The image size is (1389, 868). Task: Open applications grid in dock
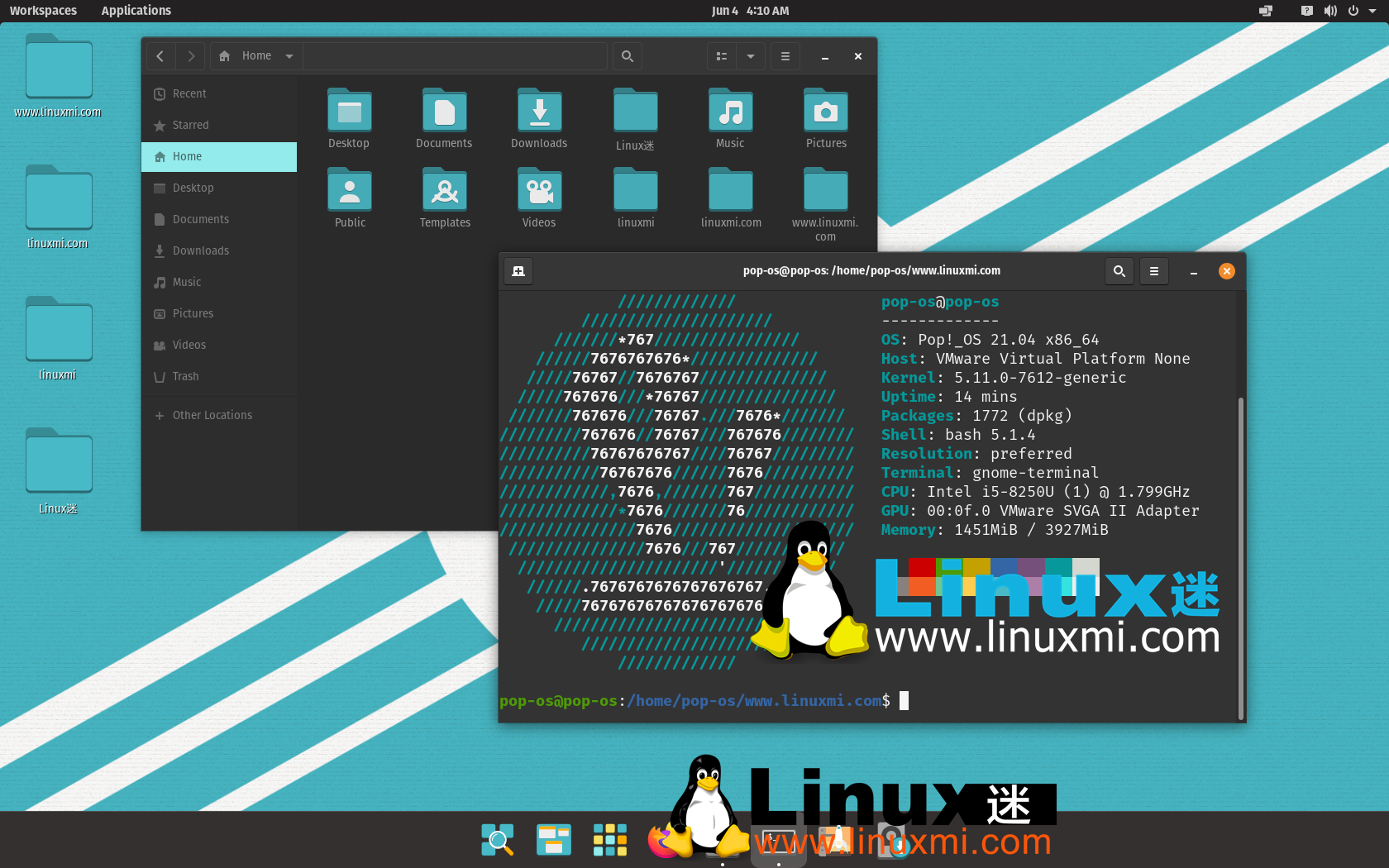click(x=609, y=840)
